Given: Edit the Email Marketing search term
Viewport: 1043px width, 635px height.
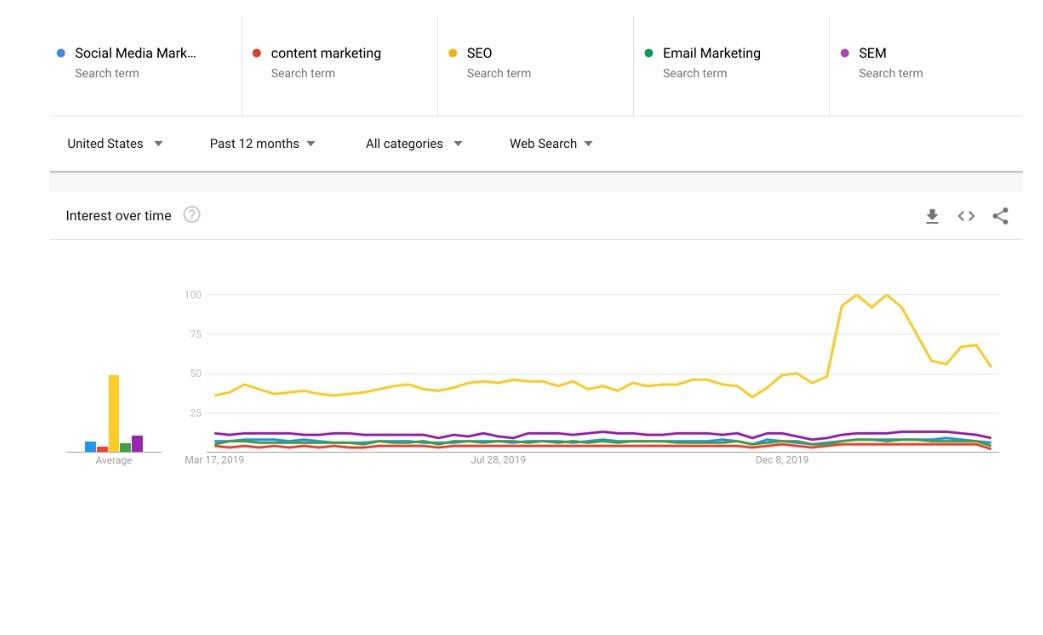Looking at the screenshot, I should pos(711,53).
